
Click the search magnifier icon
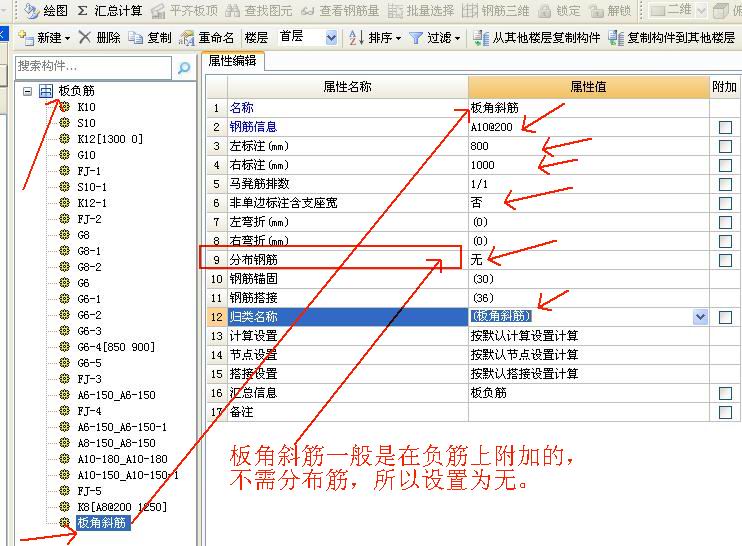click(184, 68)
